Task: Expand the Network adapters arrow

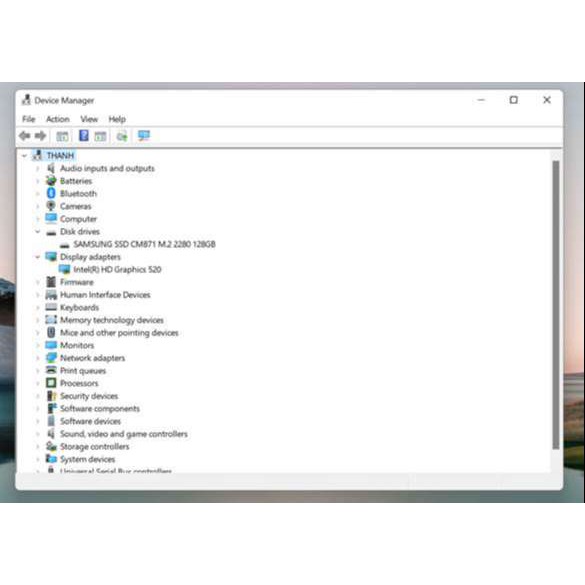Action: click(38, 358)
